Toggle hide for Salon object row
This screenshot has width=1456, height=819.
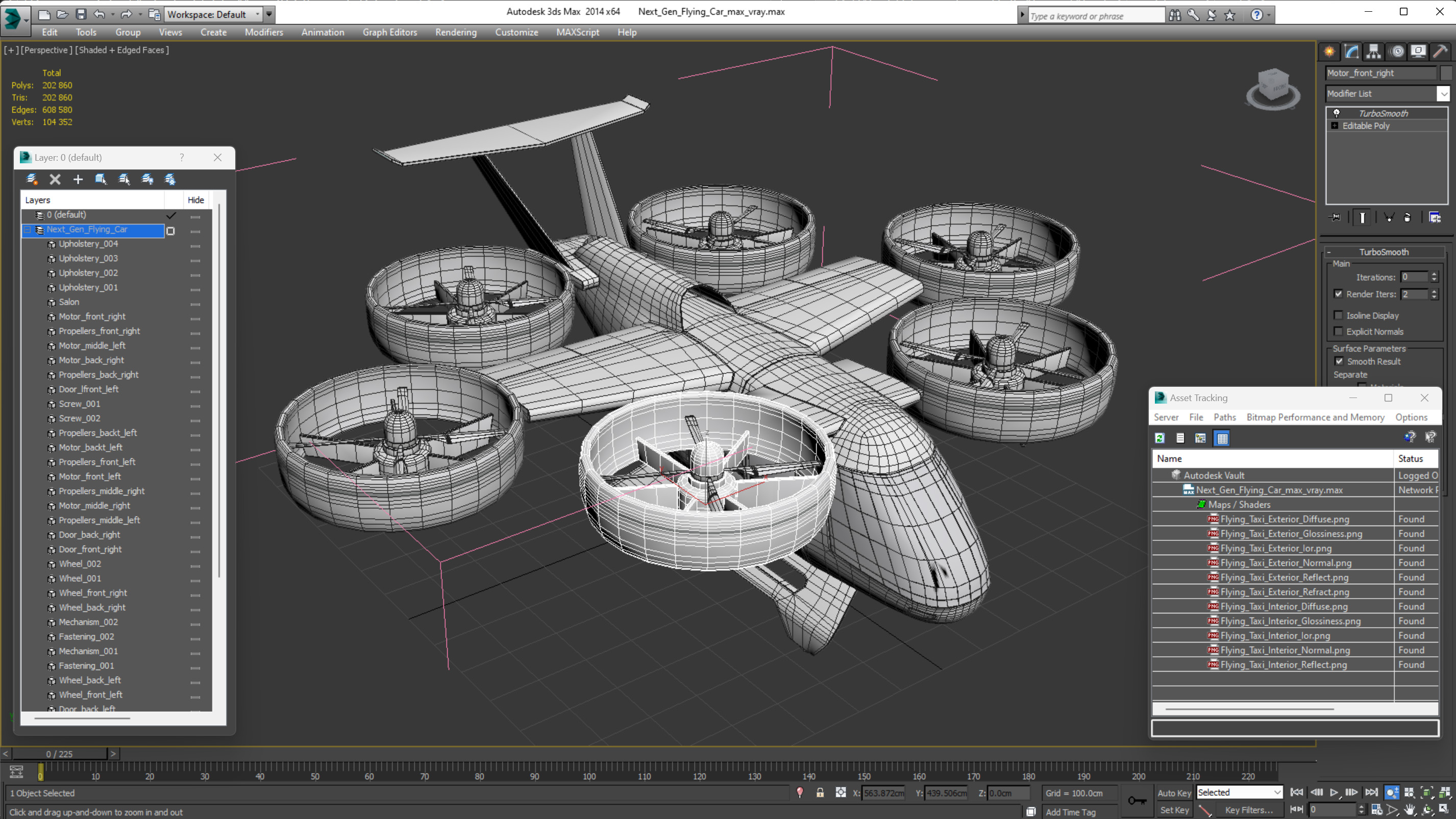click(x=195, y=304)
